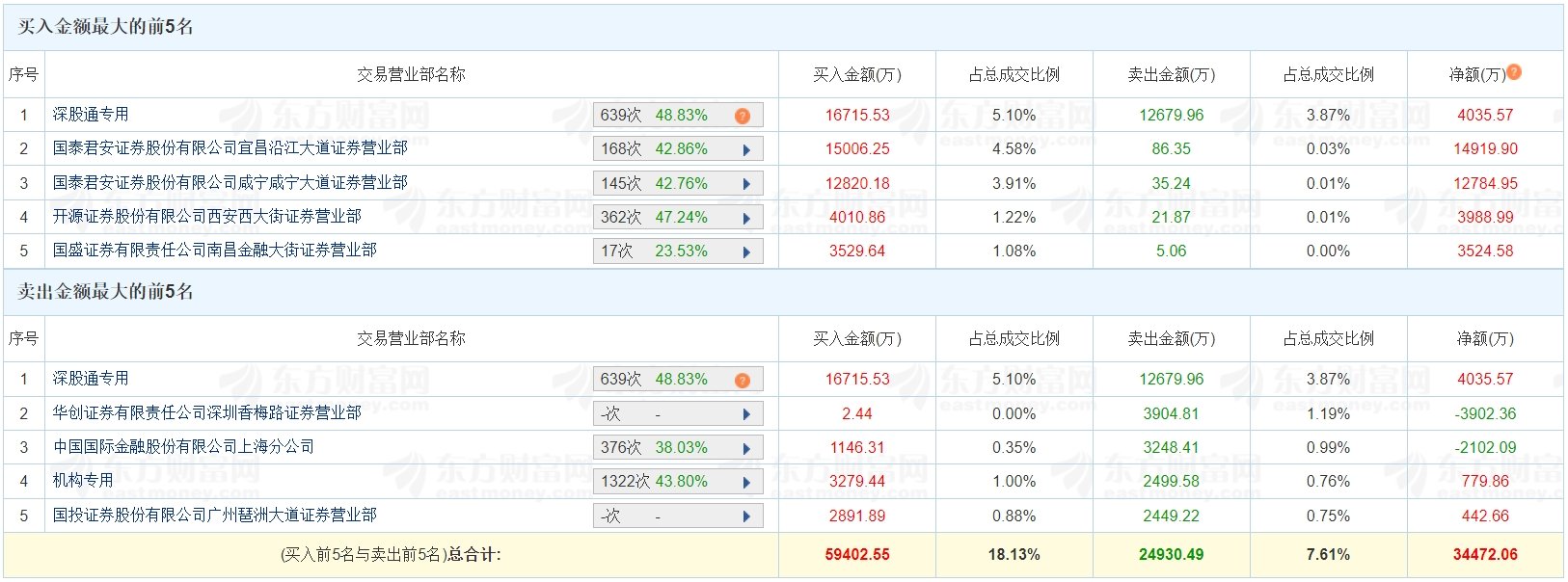Open 中国国际金融上海分公司 link
1568x582 pixels.
coord(183,447)
